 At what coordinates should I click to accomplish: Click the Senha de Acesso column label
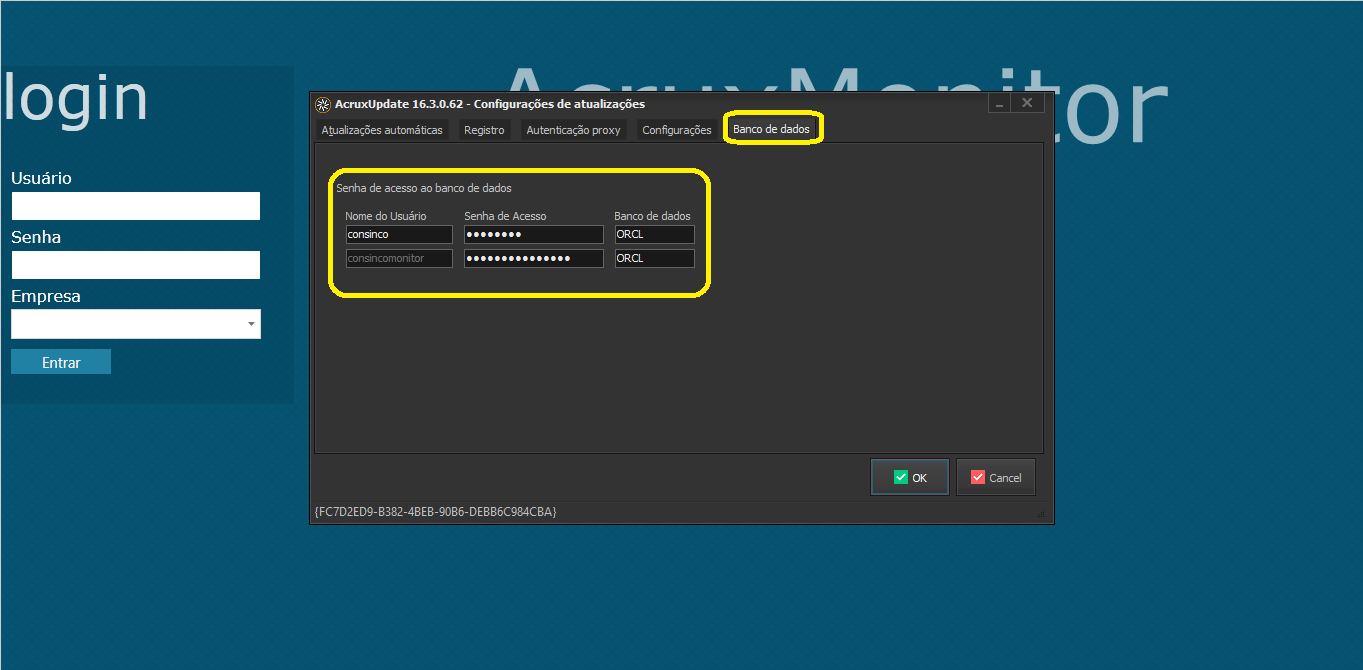(x=505, y=216)
